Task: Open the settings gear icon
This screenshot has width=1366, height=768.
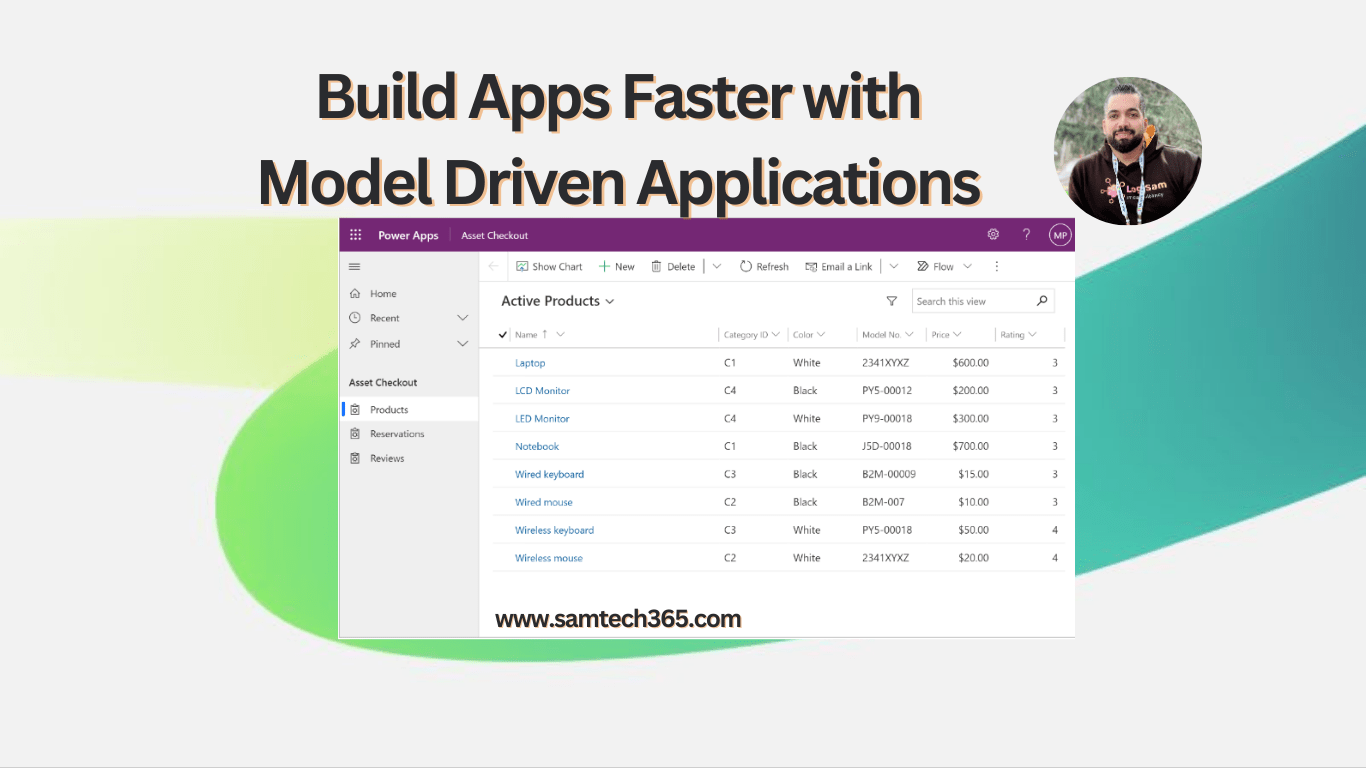Action: 993,235
